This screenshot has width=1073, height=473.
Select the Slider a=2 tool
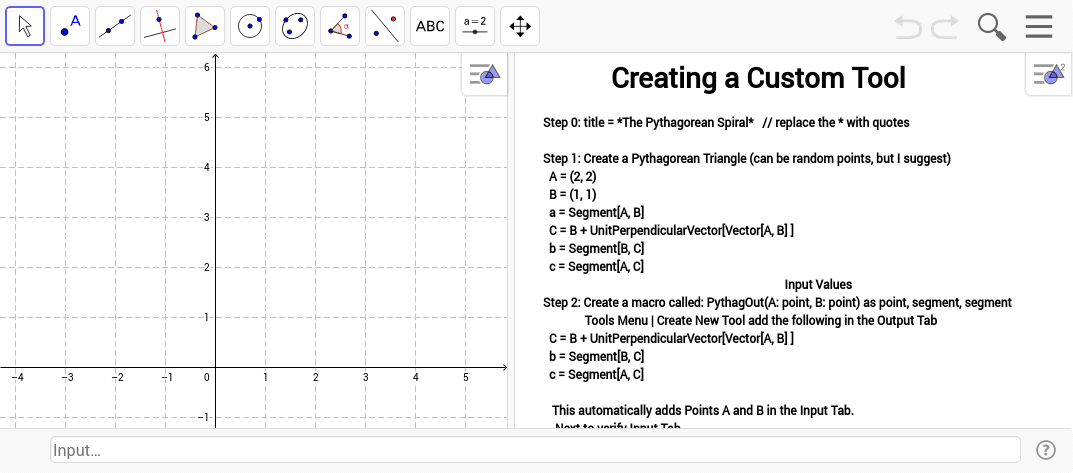coord(475,27)
